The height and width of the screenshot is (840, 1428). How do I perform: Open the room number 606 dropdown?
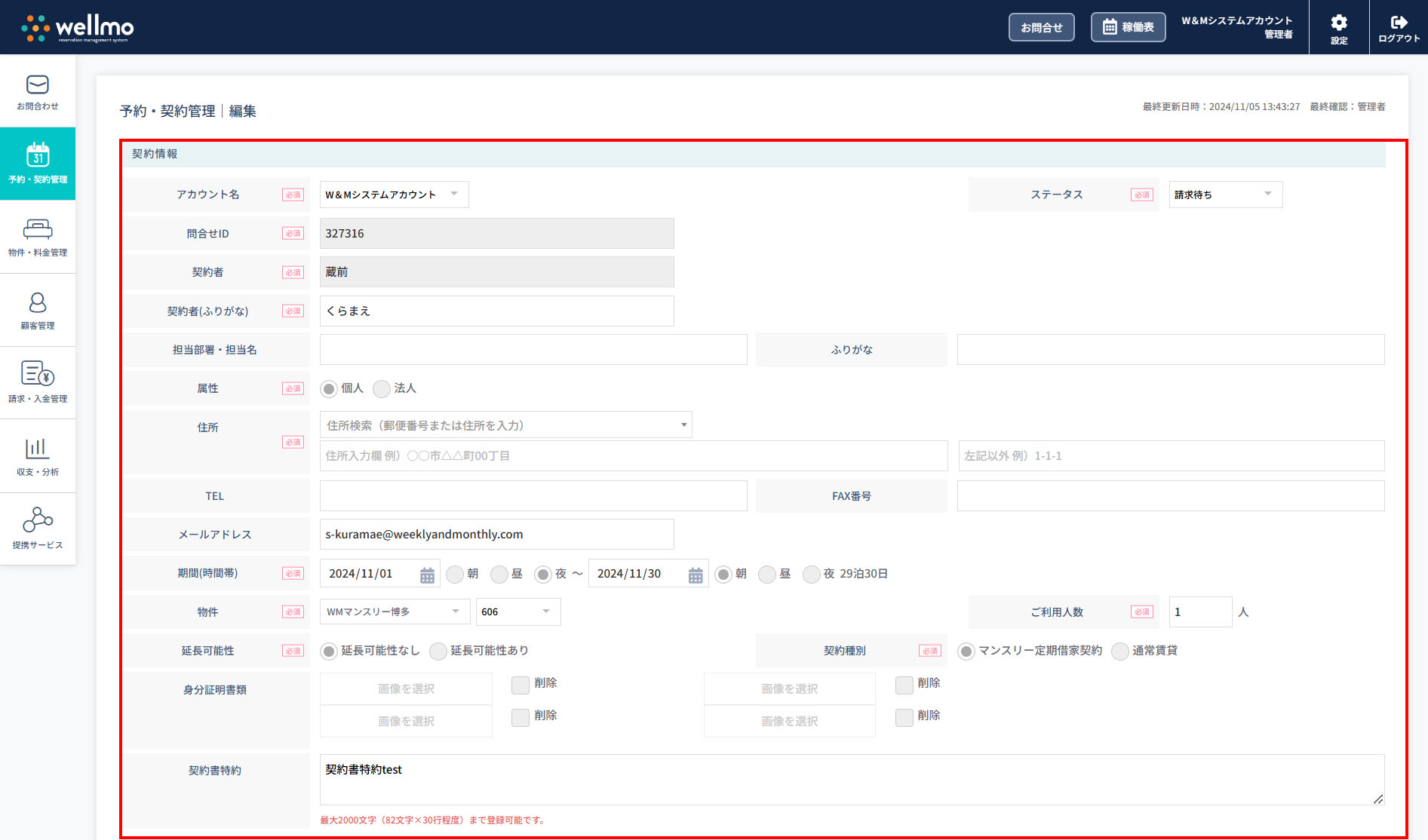pyautogui.click(x=517, y=612)
